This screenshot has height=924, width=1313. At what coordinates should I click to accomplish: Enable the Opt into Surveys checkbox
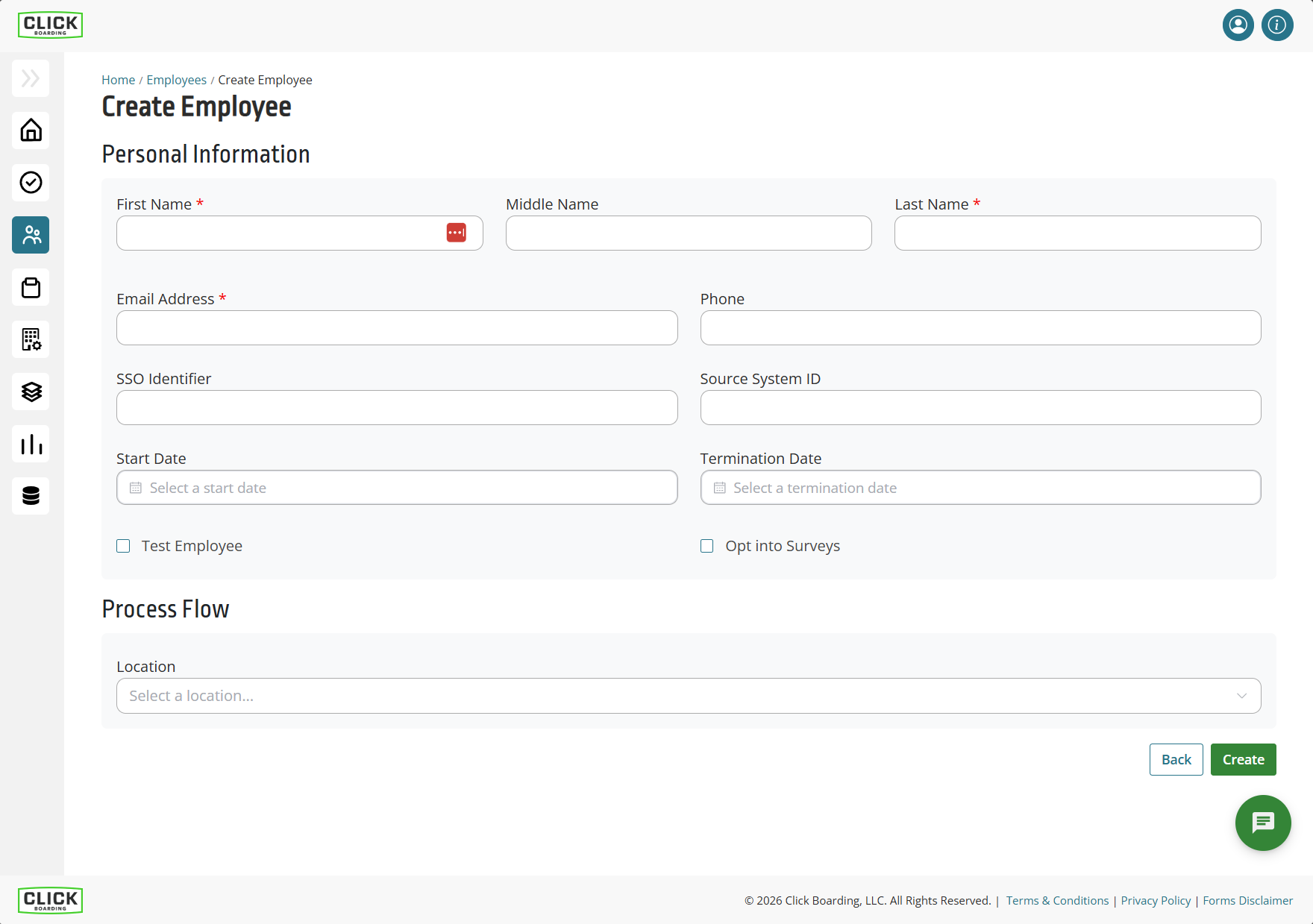706,546
